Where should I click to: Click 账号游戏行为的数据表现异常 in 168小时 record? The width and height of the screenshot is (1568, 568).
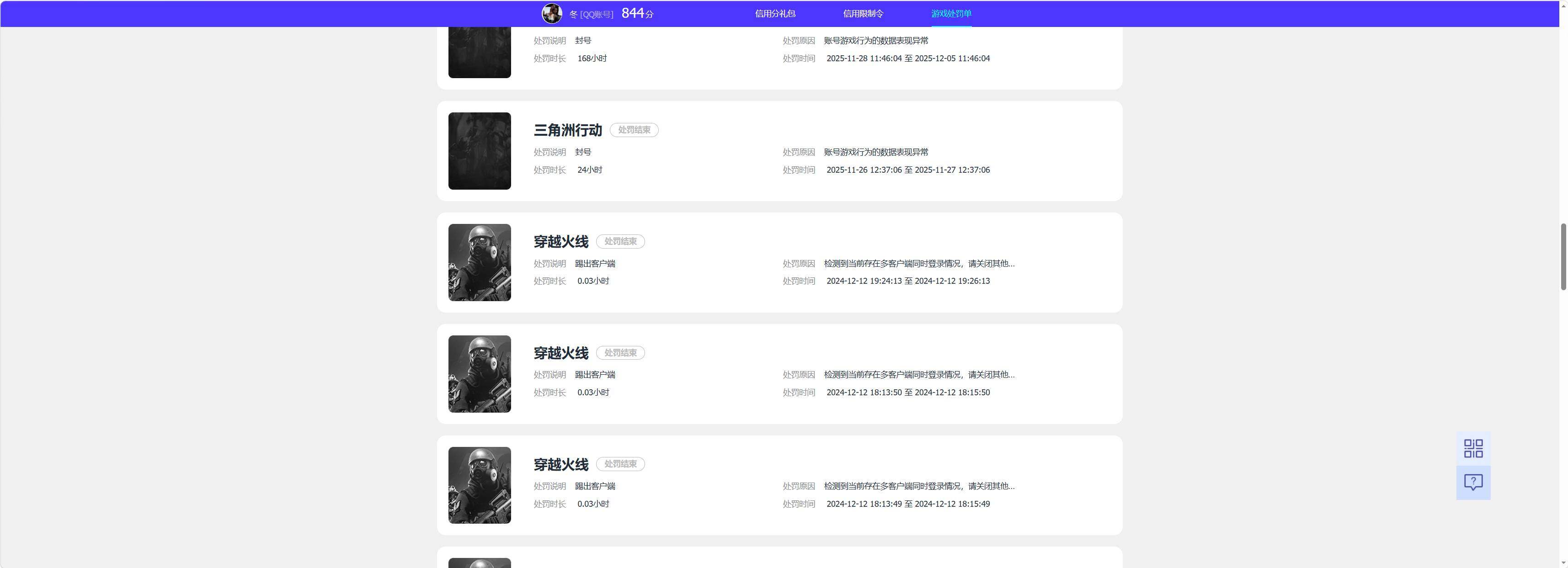pos(876,41)
